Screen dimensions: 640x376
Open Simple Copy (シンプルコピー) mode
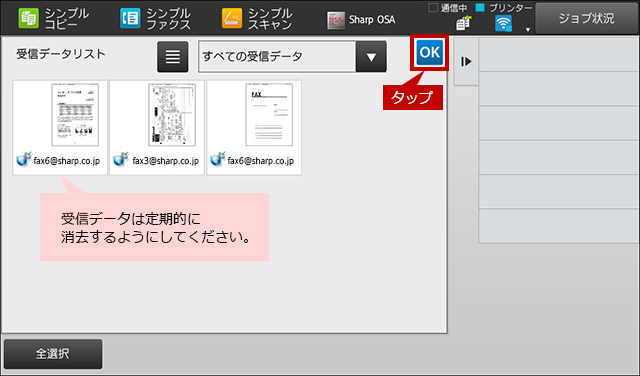pos(53,19)
